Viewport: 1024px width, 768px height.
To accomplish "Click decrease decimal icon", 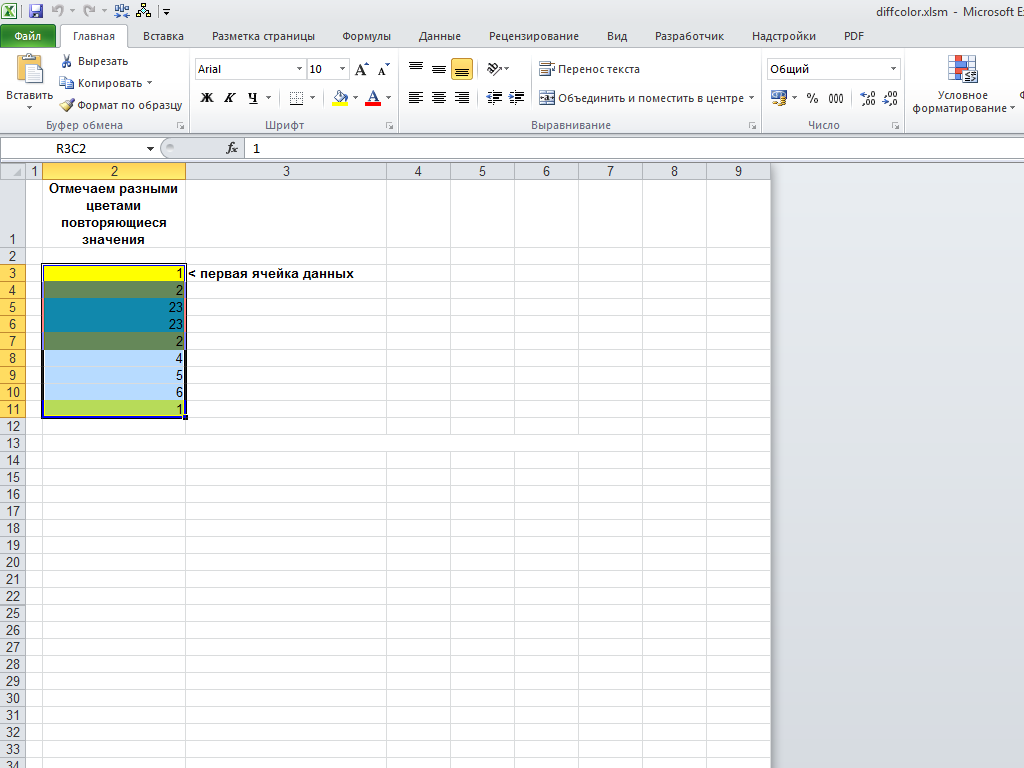I will [890, 98].
